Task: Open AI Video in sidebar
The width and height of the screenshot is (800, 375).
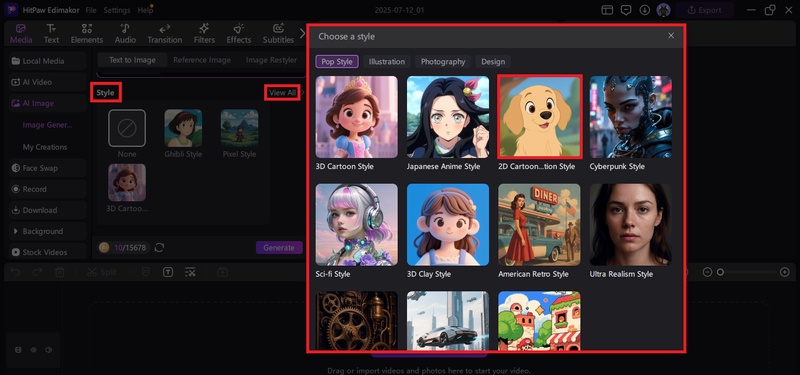Action: pos(47,82)
